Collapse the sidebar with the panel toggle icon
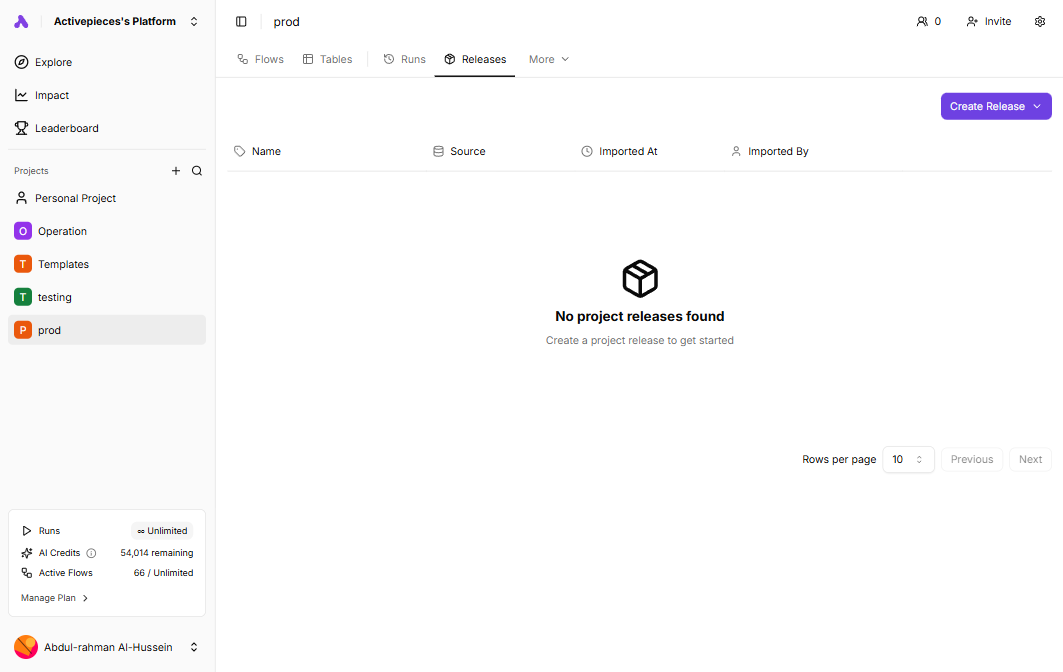This screenshot has height=672, width=1063. (241, 21)
